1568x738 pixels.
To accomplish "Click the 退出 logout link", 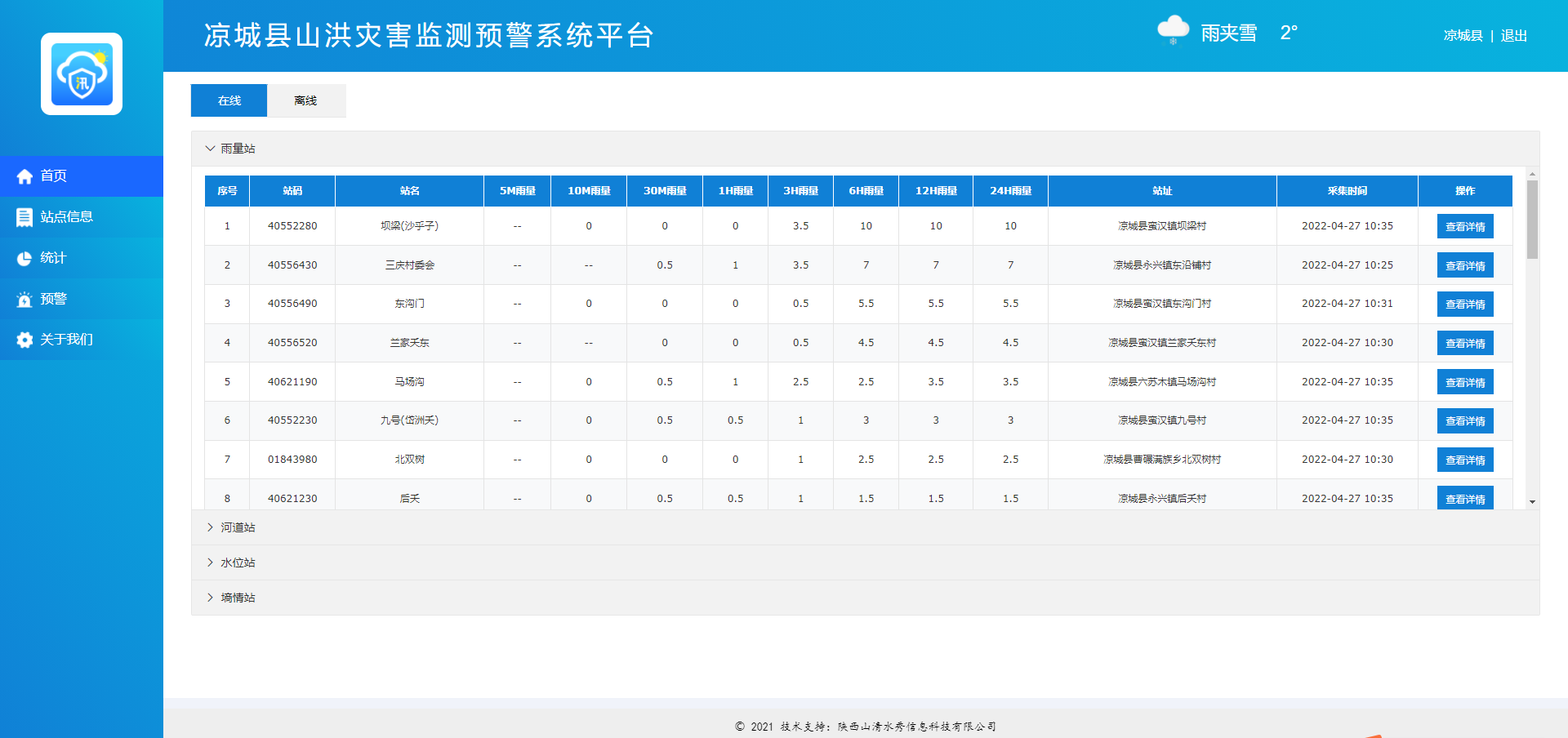I will point(1513,36).
